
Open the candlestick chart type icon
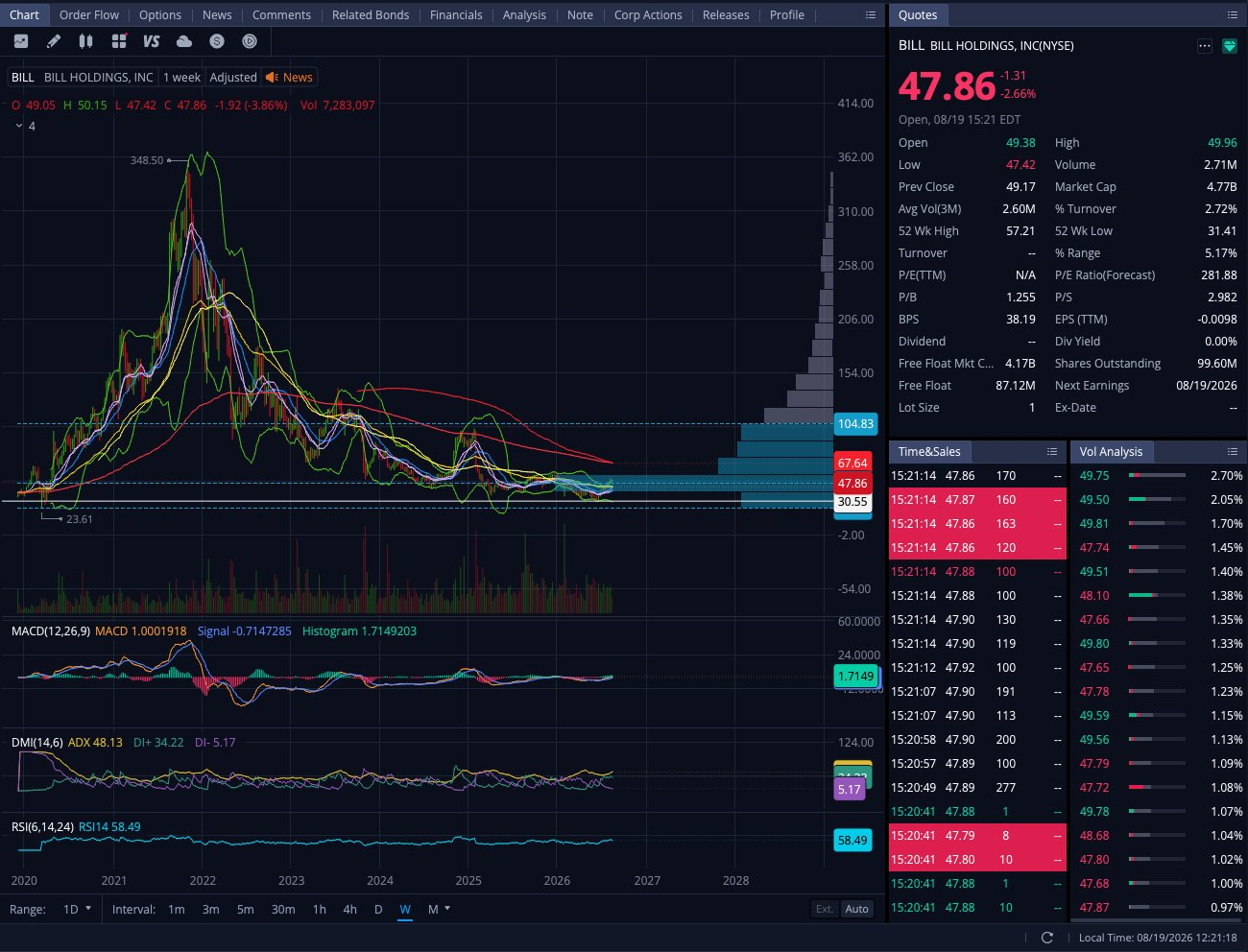(x=86, y=41)
